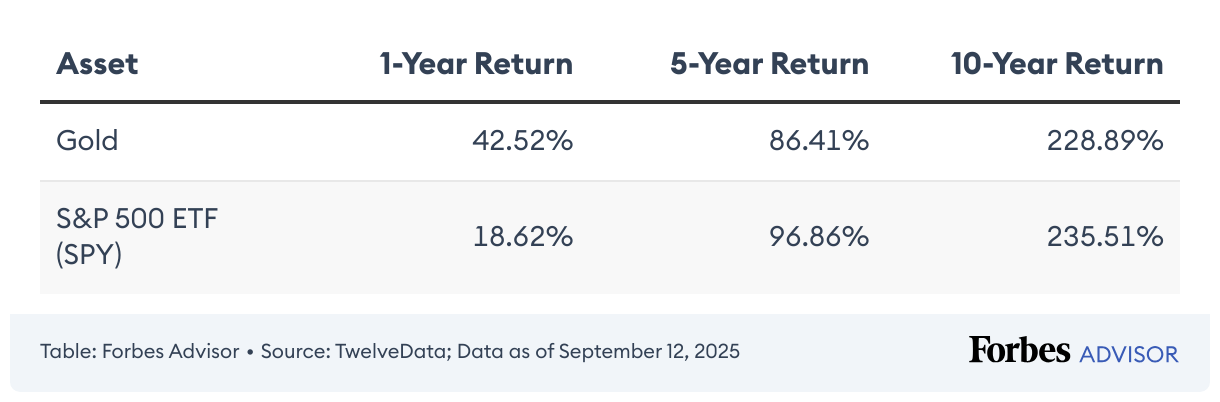This screenshot has width=1220, height=402.
Task: Select the 1-Year Return column header
Action: pyautogui.click(x=476, y=65)
